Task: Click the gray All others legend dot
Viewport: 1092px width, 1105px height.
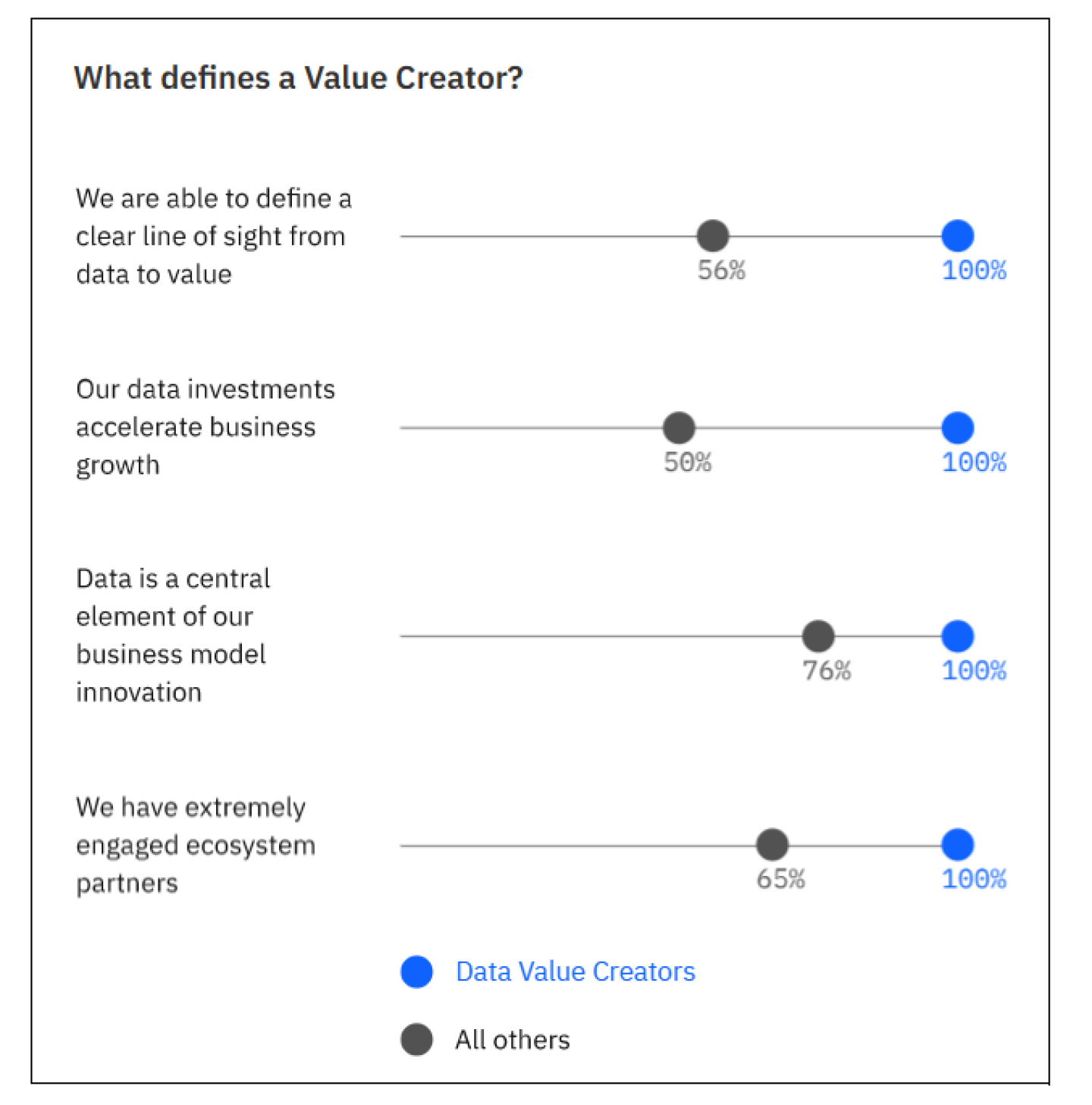Action: point(416,1040)
